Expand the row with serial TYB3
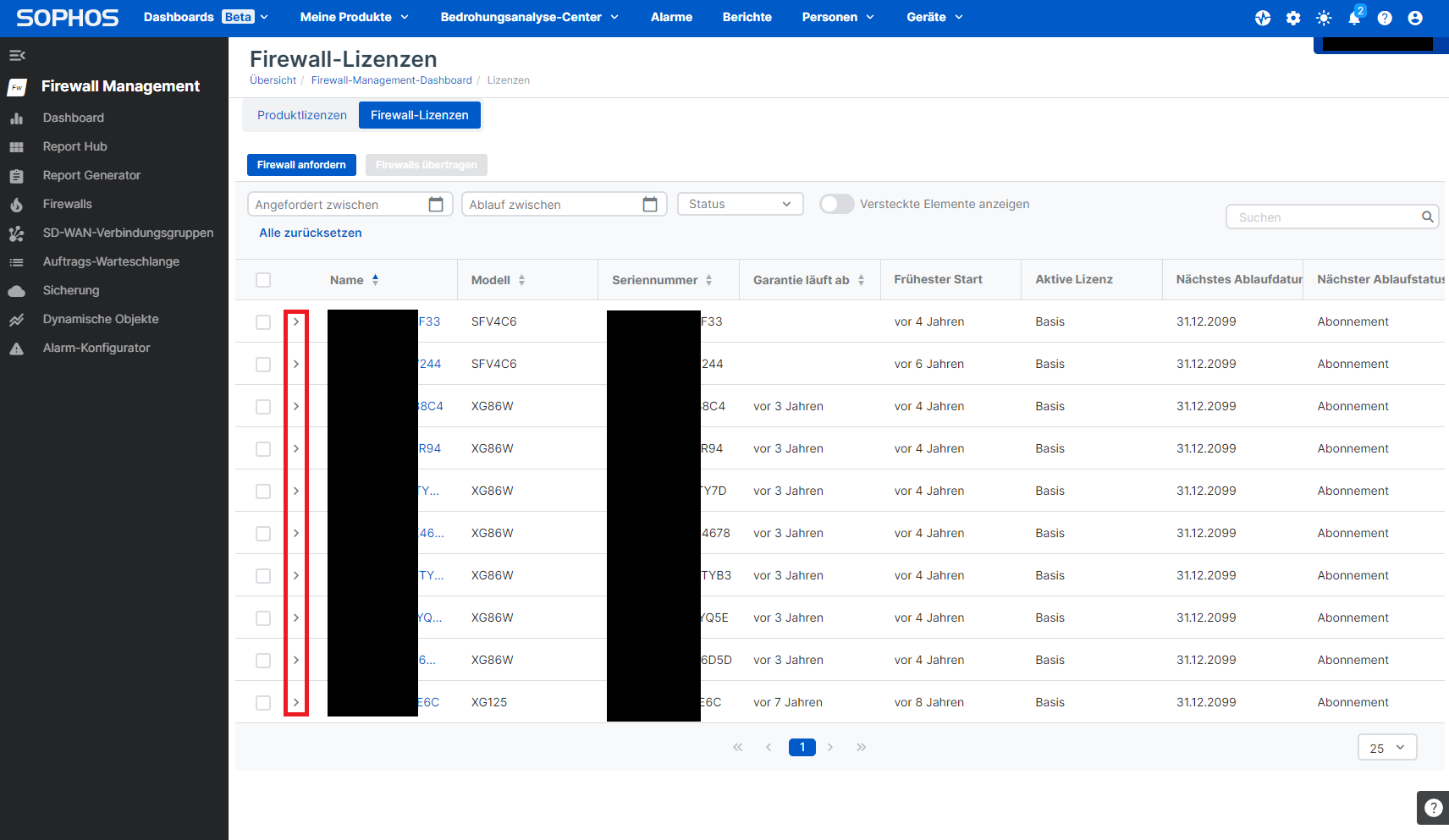The image size is (1449, 840). [x=296, y=575]
